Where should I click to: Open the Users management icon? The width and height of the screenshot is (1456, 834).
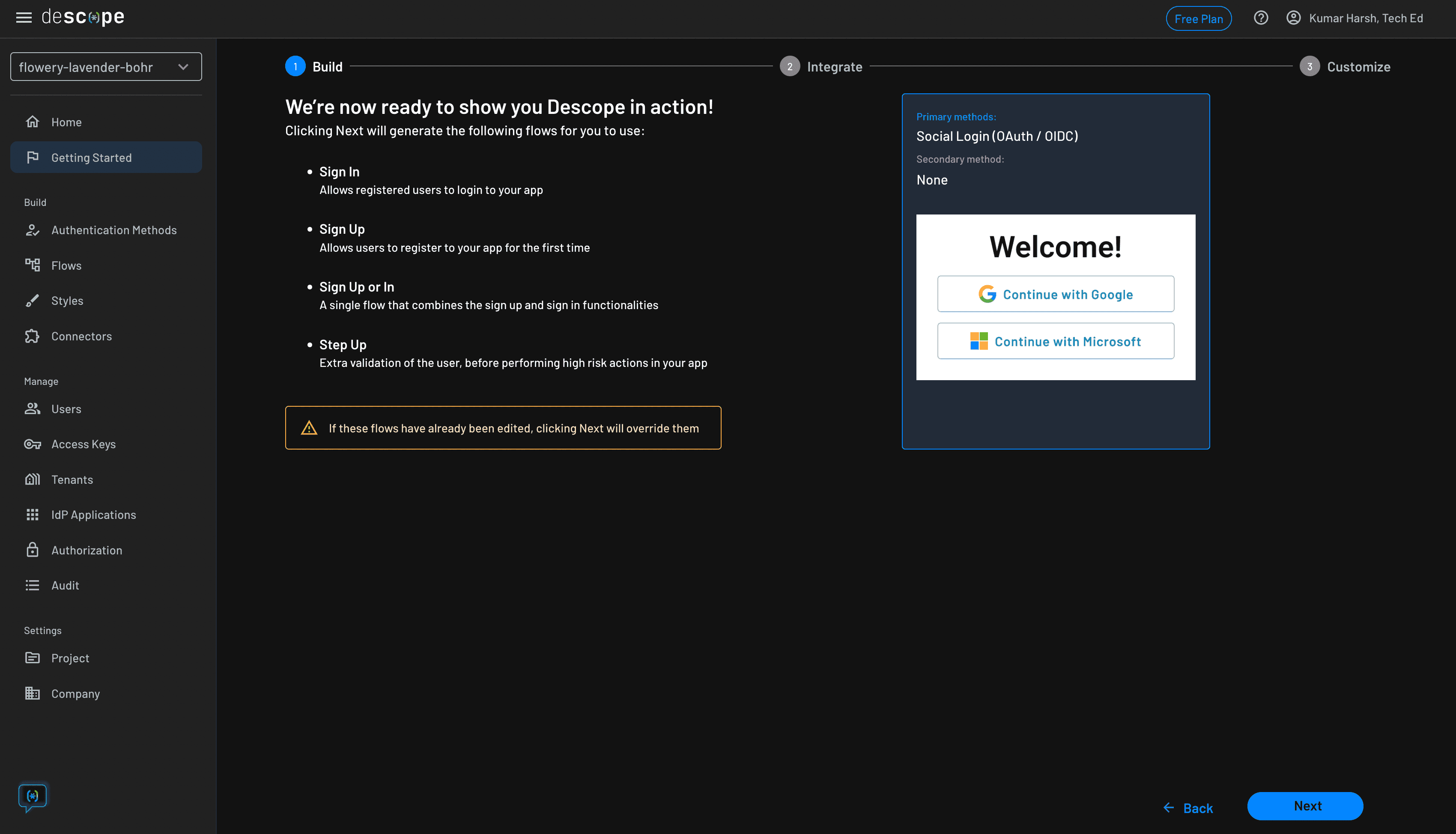pos(33,408)
